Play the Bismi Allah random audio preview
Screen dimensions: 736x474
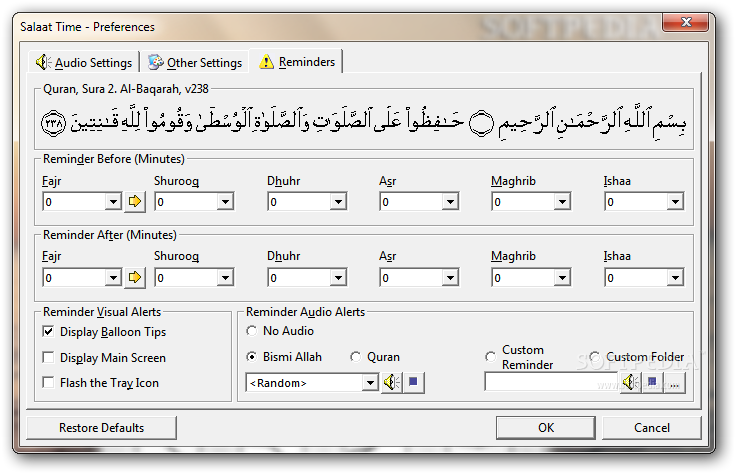391,382
